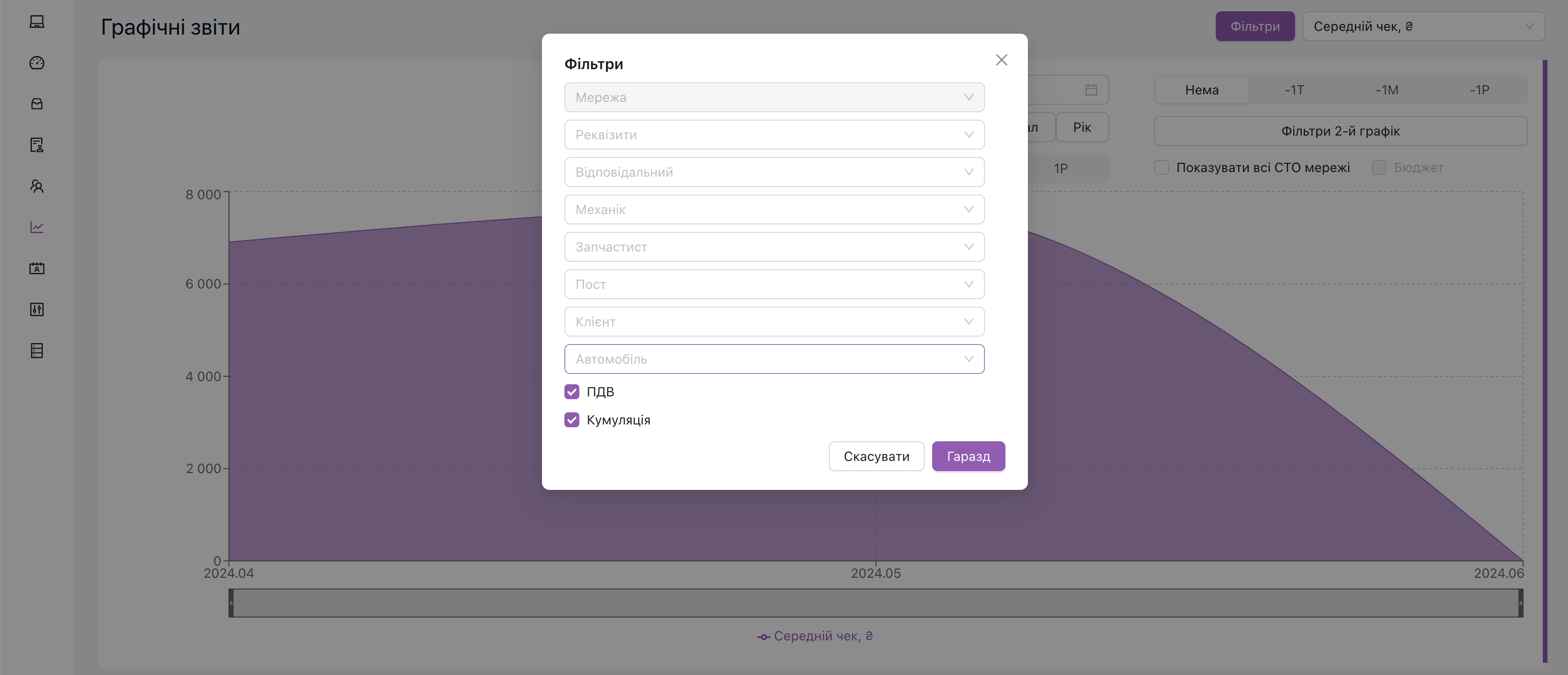Open the laptop icon in sidebar
Viewport: 1568px width, 675px height.
click(x=36, y=22)
